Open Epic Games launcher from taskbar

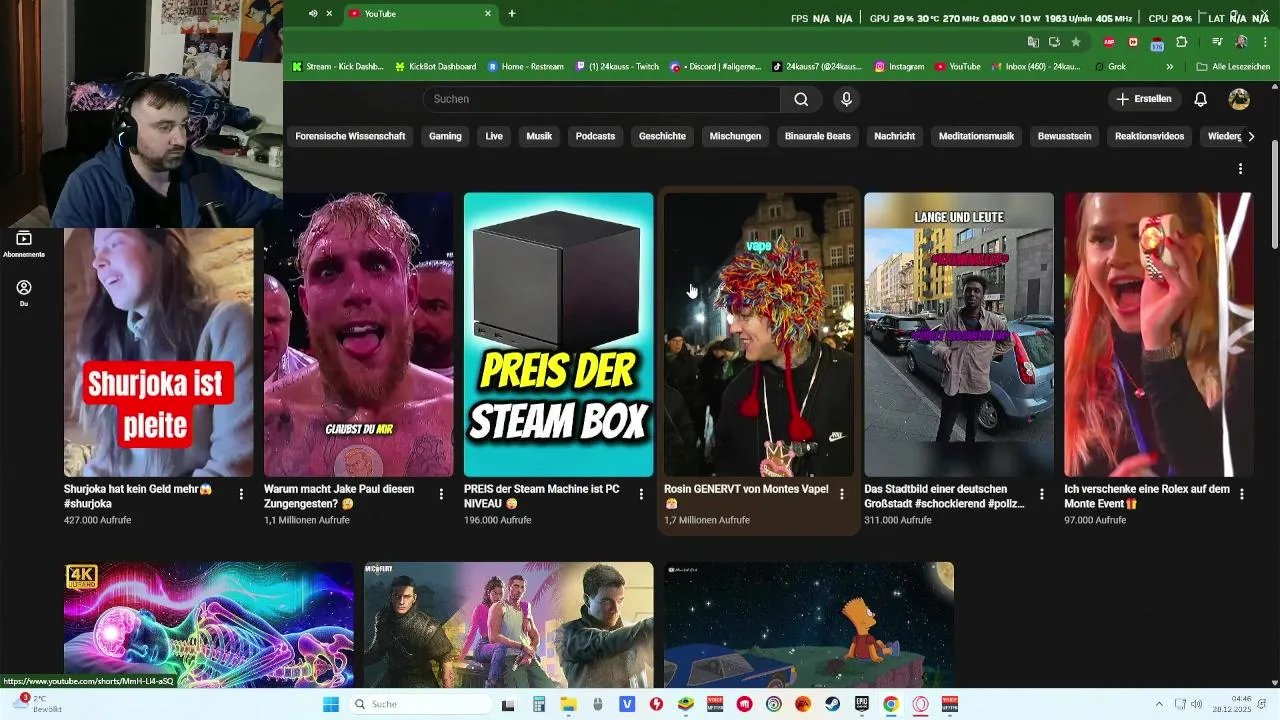861,704
